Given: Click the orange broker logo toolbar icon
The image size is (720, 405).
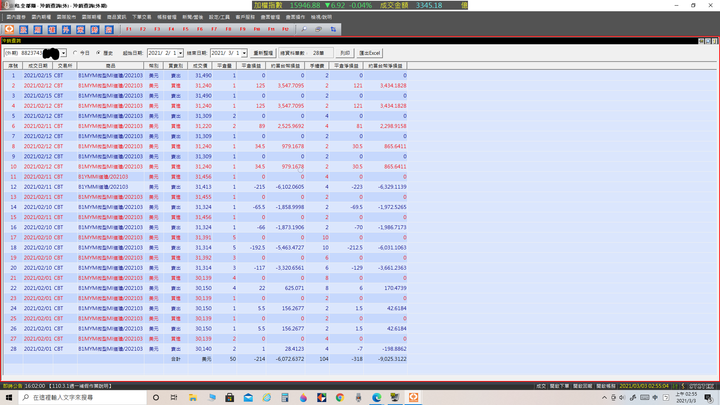Looking at the screenshot, I should (9, 29).
